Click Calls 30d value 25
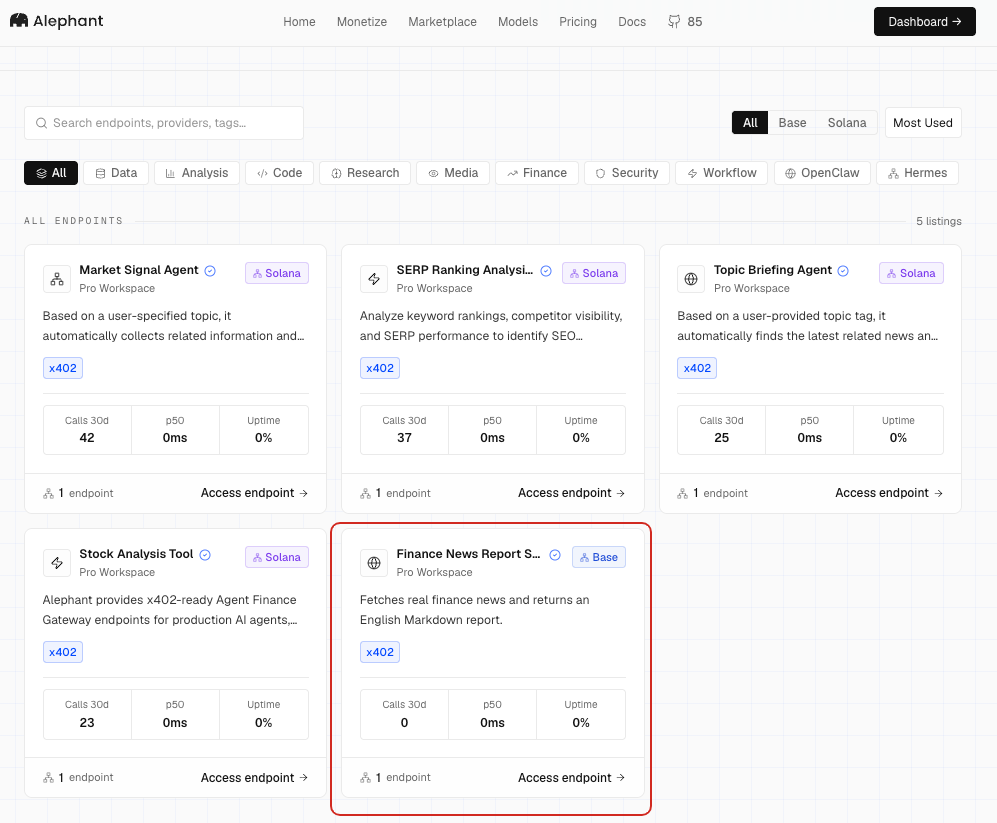This screenshot has width=997, height=823. point(721,438)
